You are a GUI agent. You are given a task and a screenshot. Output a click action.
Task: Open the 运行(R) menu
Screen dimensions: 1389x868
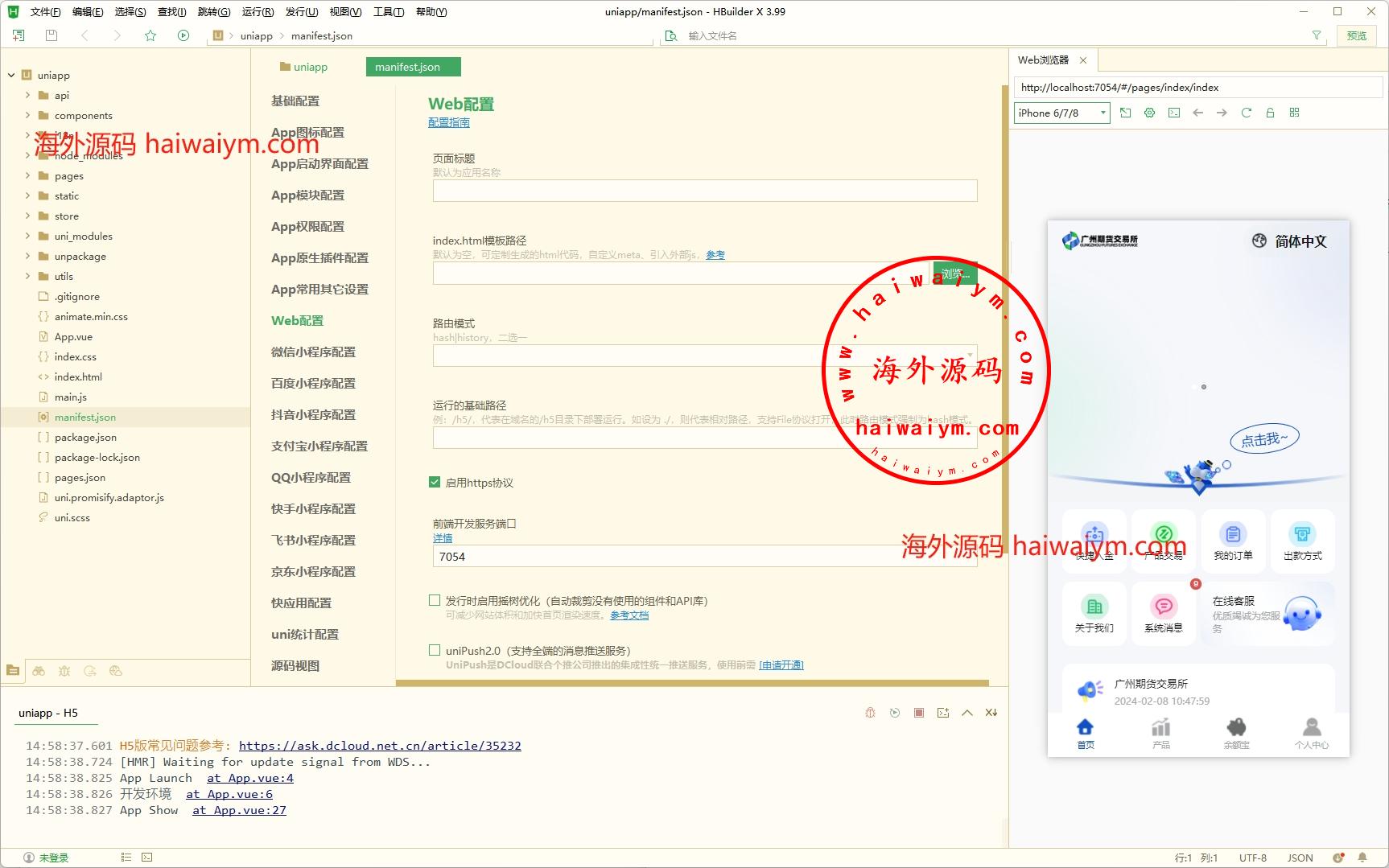pos(258,11)
